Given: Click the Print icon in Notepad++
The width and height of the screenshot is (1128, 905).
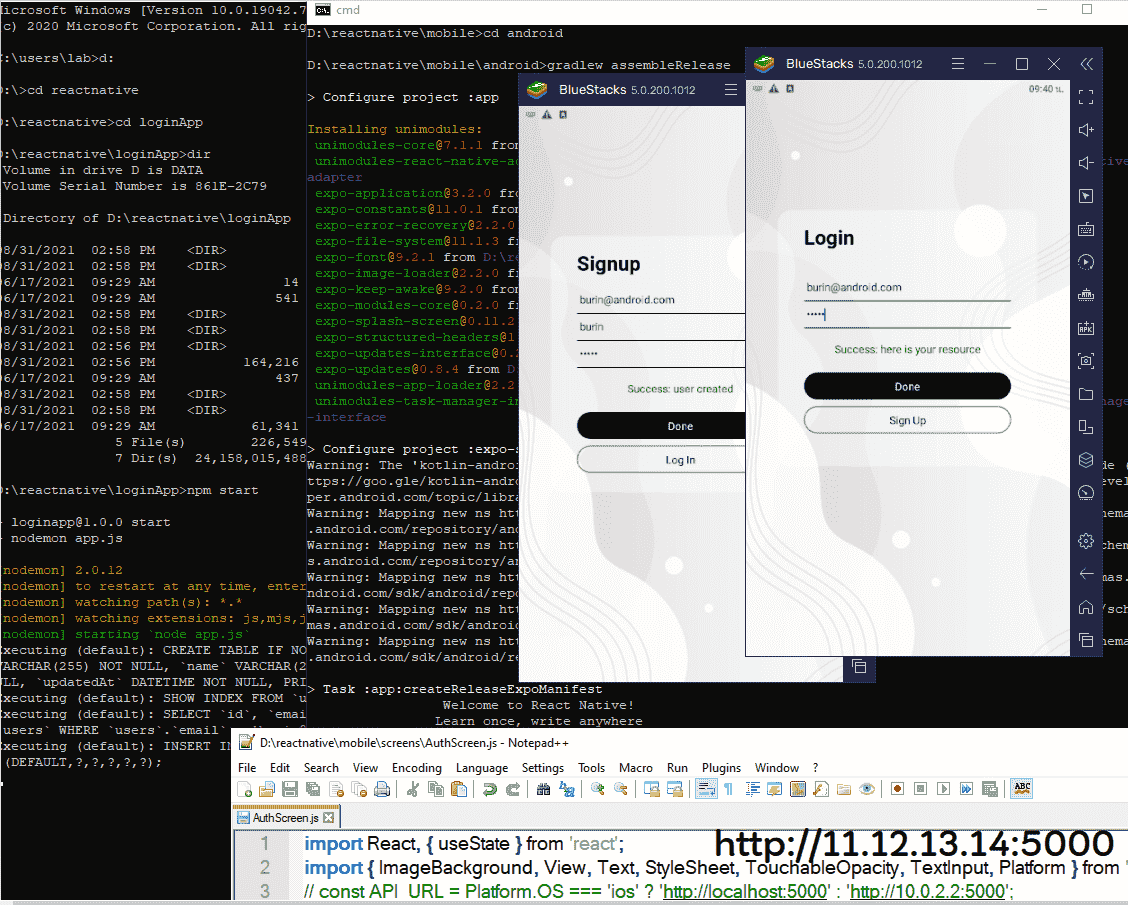Looking at the screenshot, I should point(382,789).
